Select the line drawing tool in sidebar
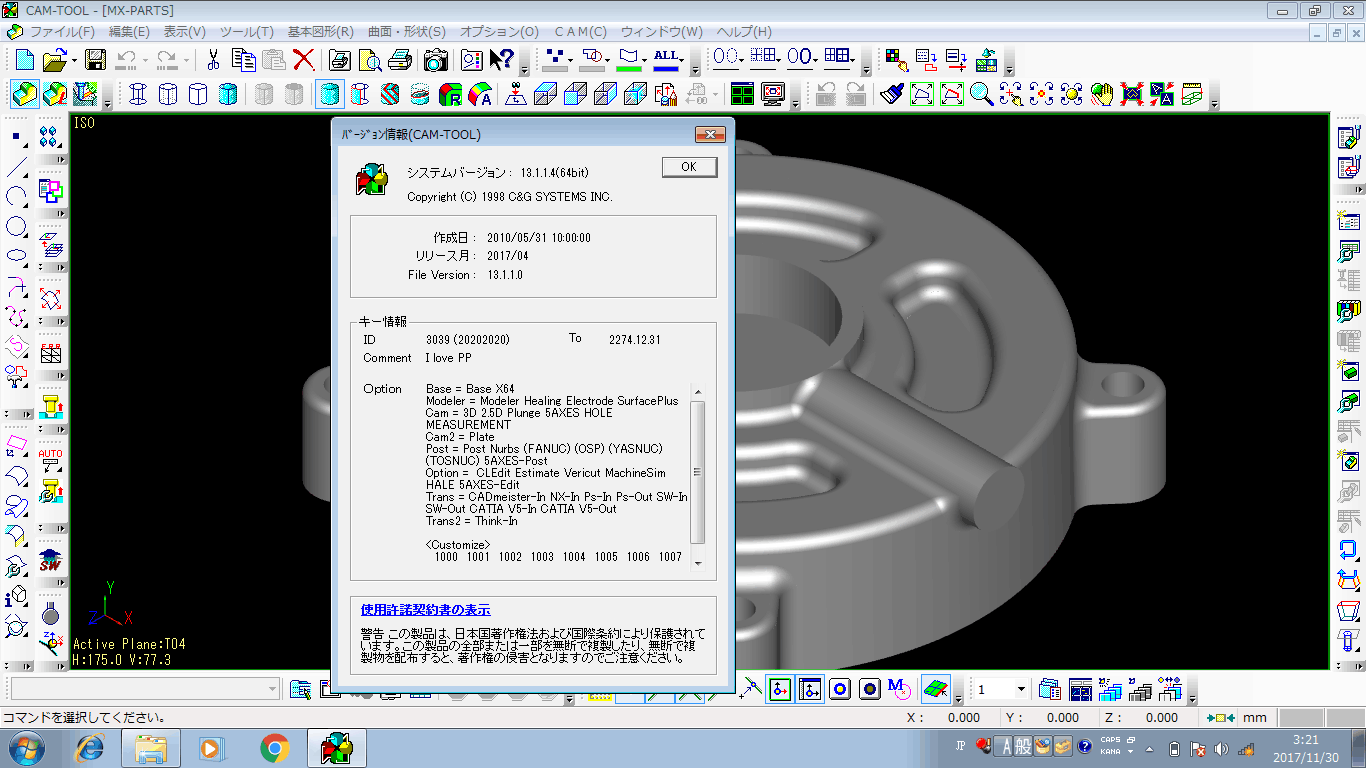Viewport: 1366px width, 768px height. click(17, 166)
